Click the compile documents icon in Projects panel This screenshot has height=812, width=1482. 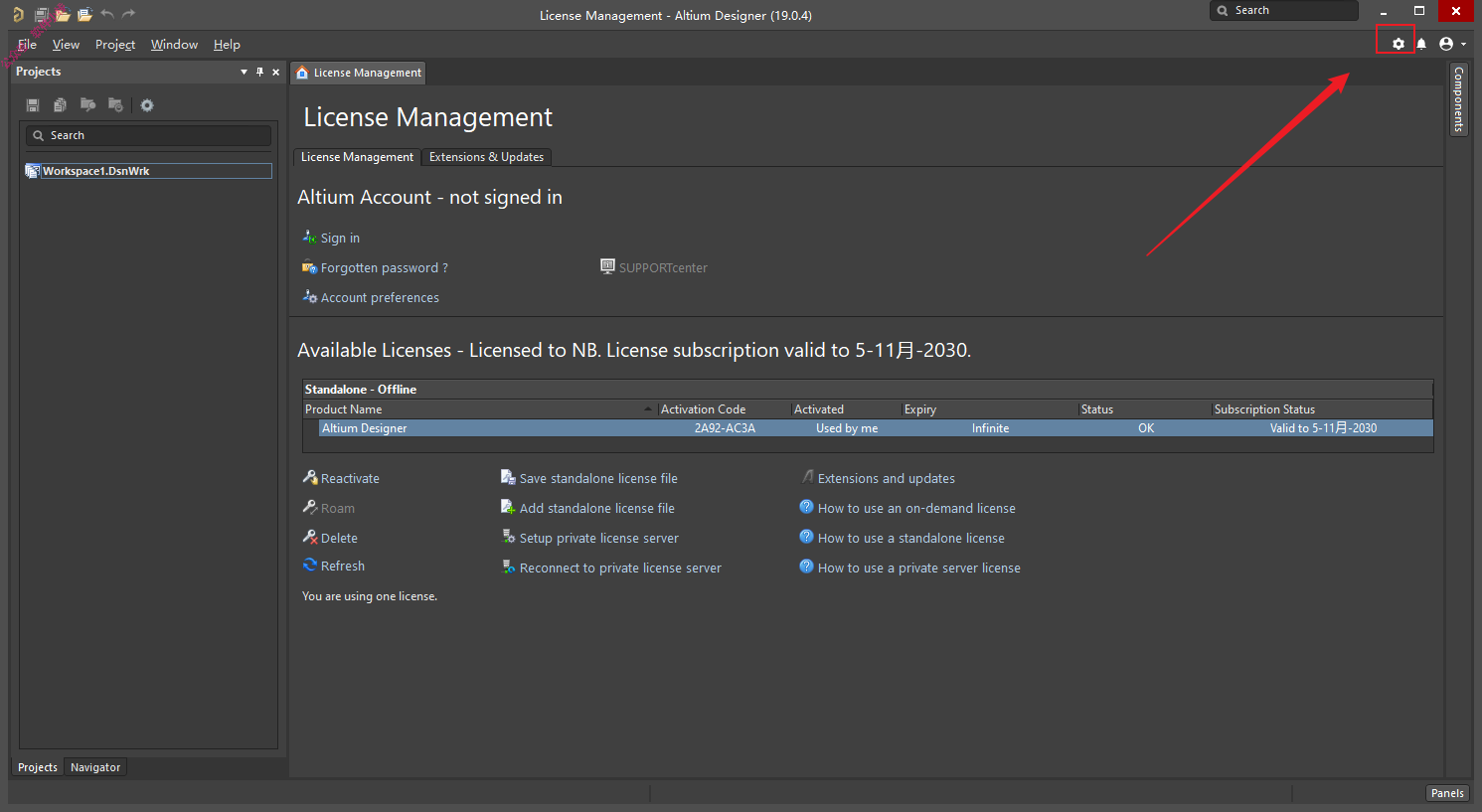pyautogui.click(x=61, y=105)
